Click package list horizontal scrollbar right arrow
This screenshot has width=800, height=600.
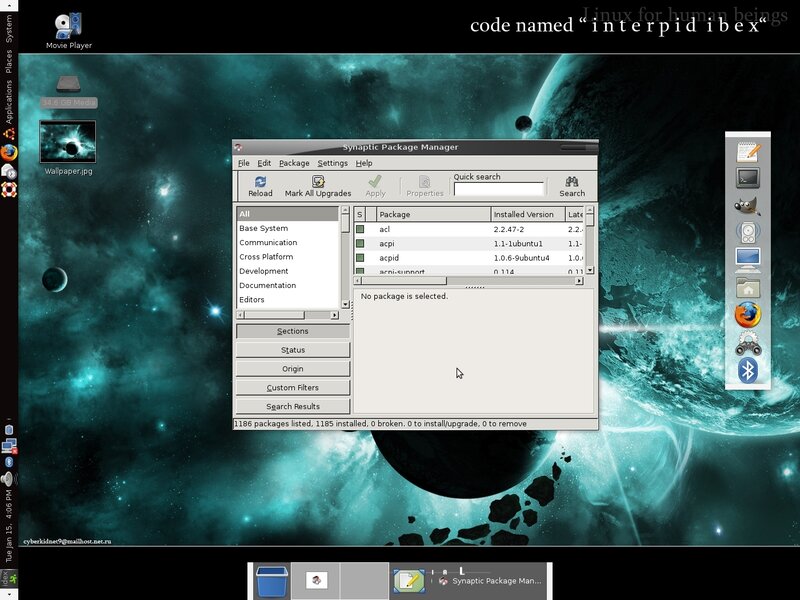tap(579, 281)
